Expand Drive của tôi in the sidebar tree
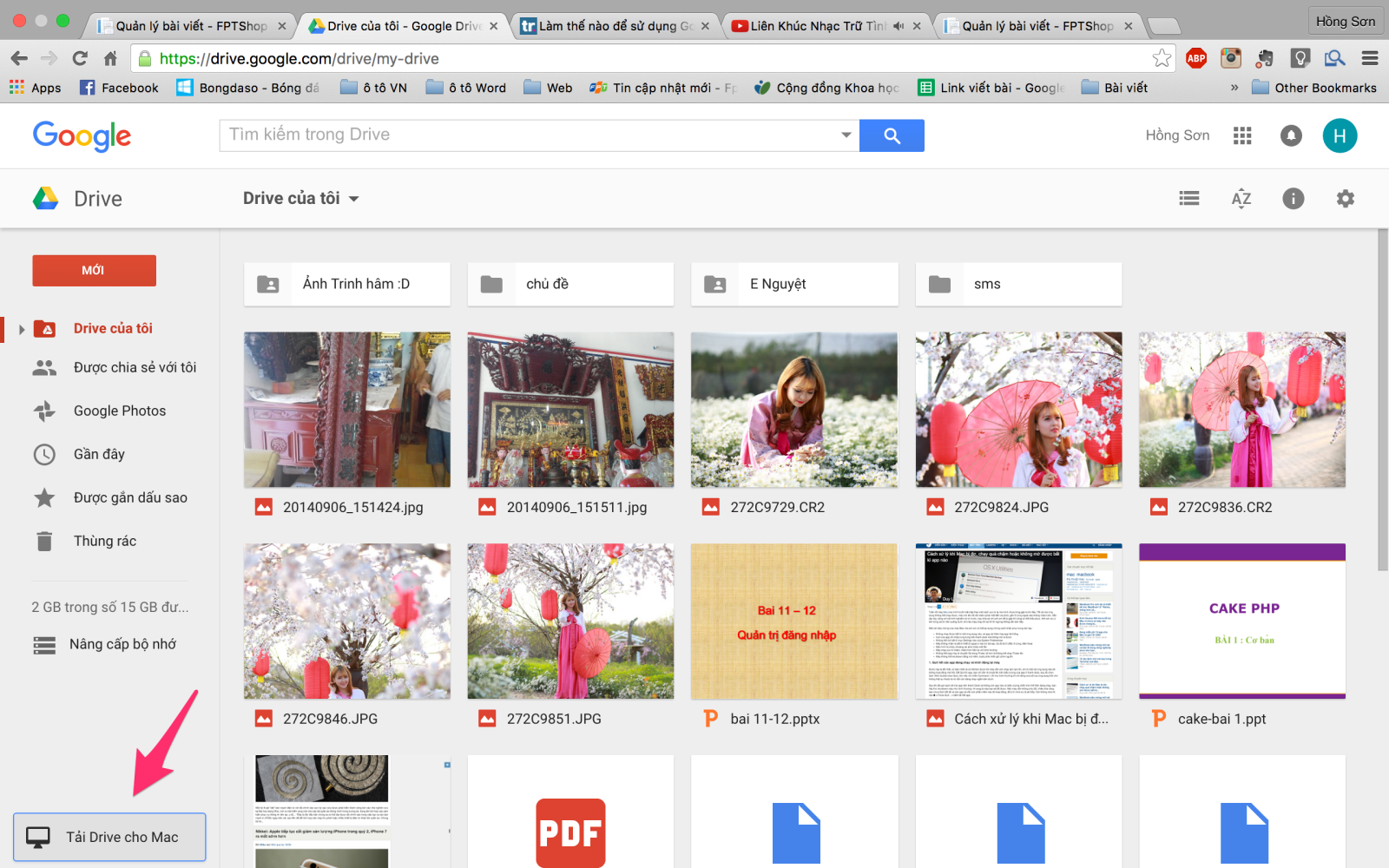The height and width of the screenshot is (868, 1389). pos(21,328)
